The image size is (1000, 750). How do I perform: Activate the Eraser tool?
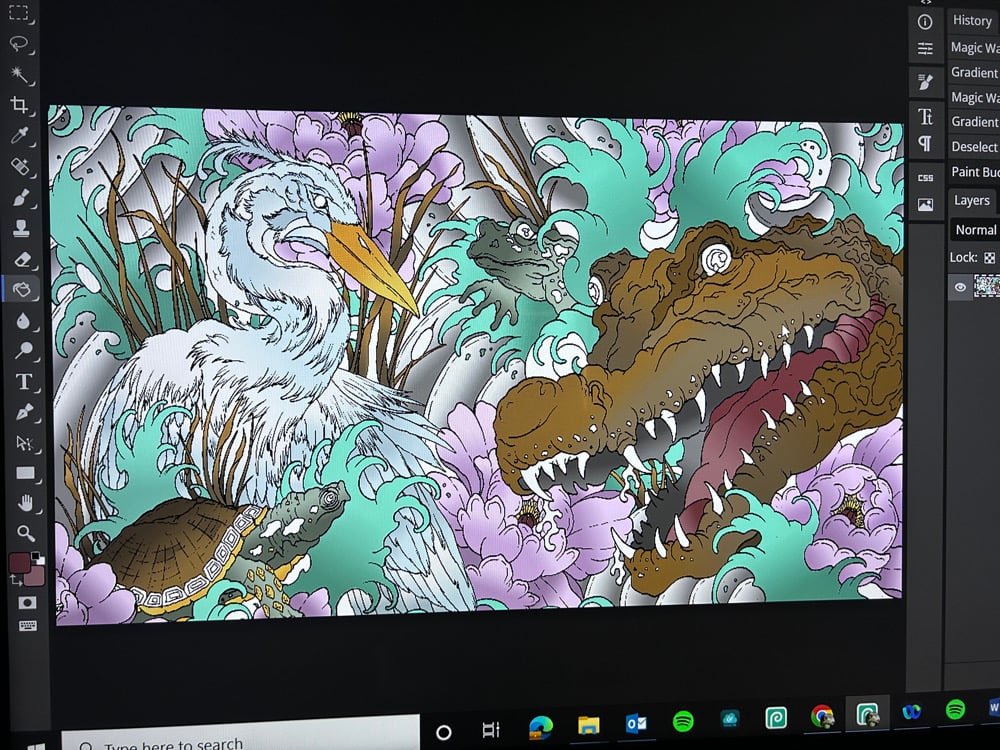pyautogui.click(x=20, y=259)
